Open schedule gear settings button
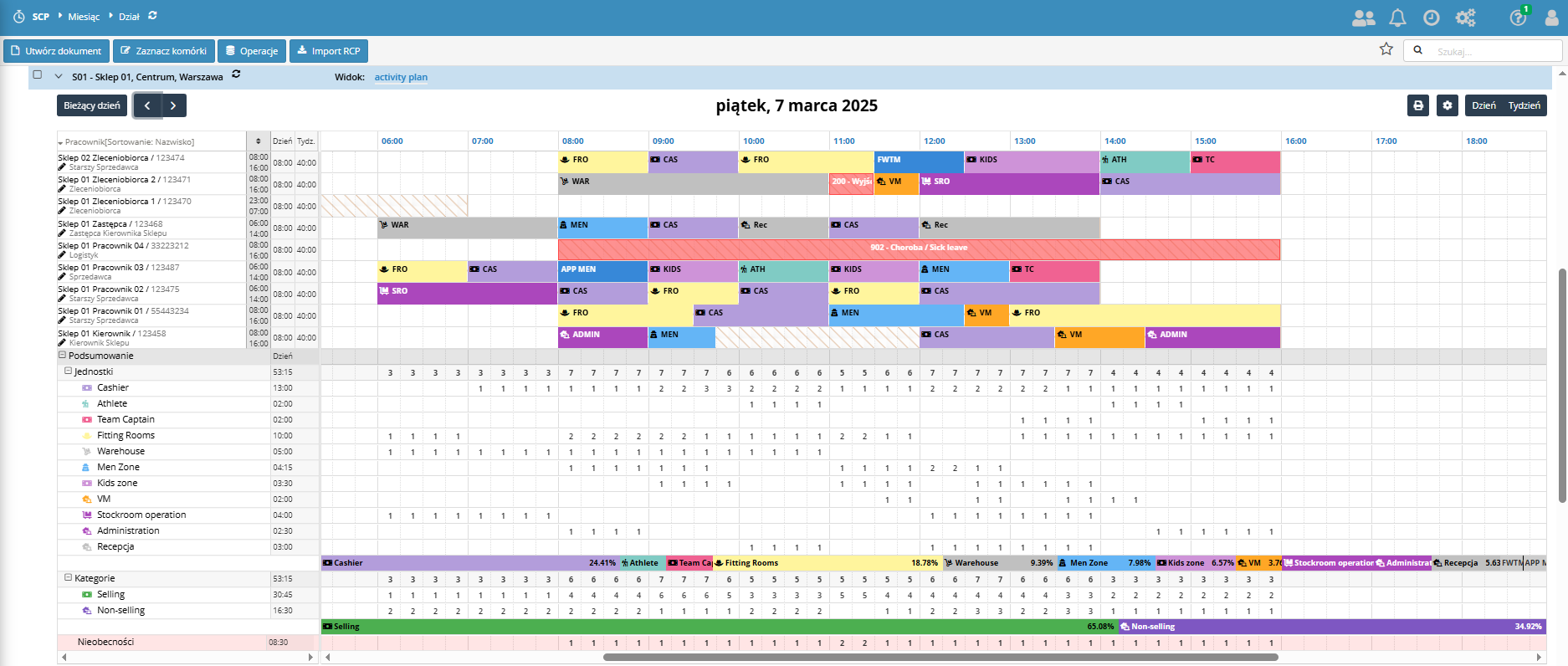1568x666 pixels. (x=1448, y=105)
